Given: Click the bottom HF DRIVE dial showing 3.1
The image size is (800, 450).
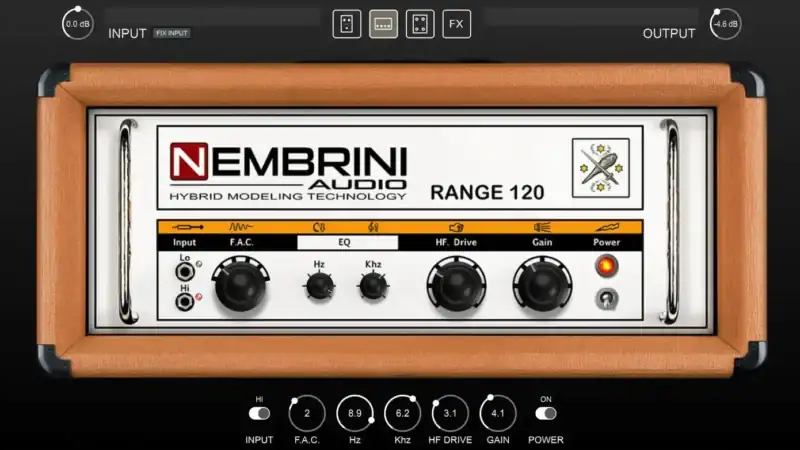Looking at the screenshot, I should (450, 413).
